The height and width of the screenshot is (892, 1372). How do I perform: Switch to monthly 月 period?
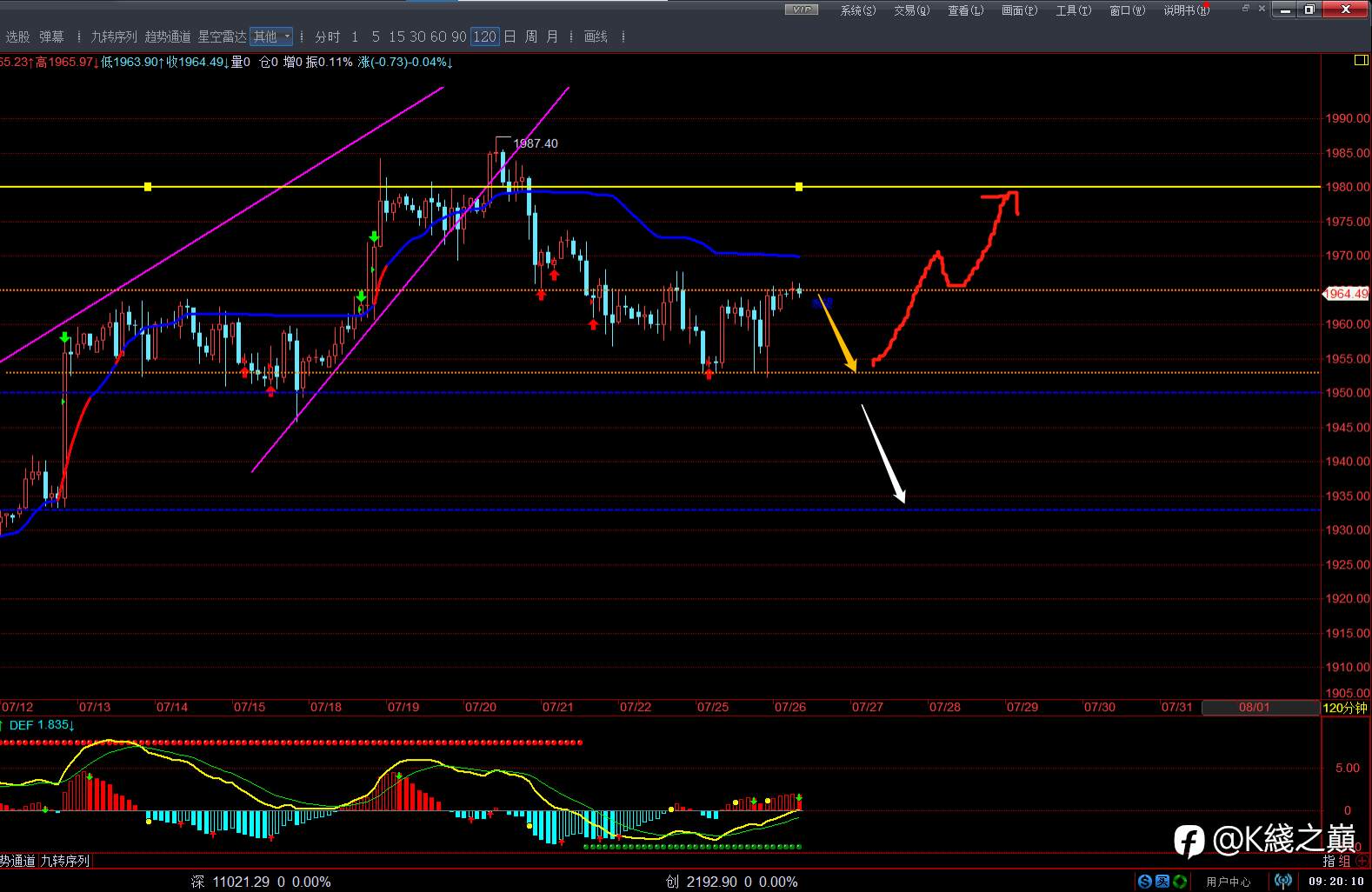552,37
